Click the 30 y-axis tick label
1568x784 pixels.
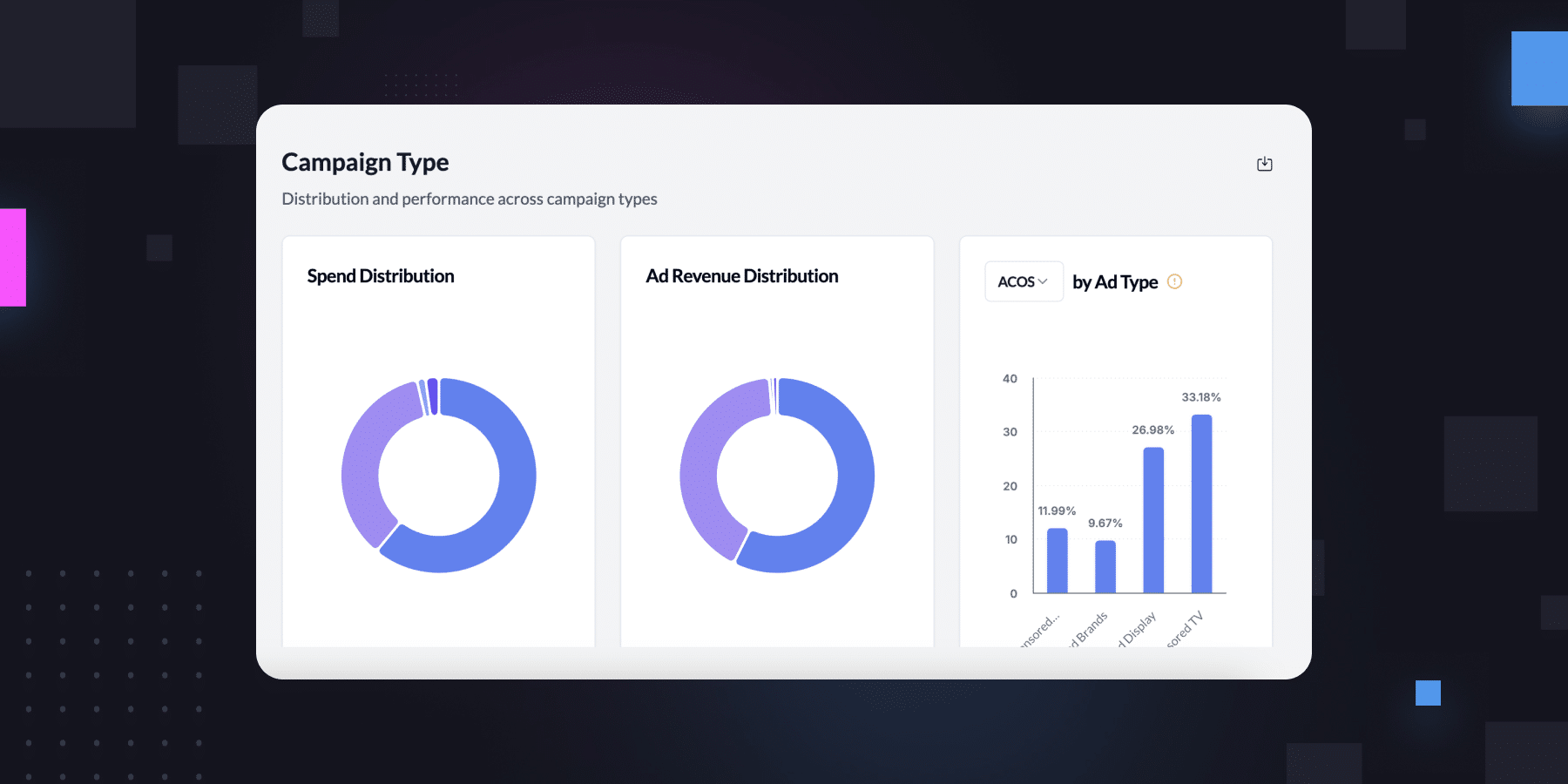(x=1010, y=432)
